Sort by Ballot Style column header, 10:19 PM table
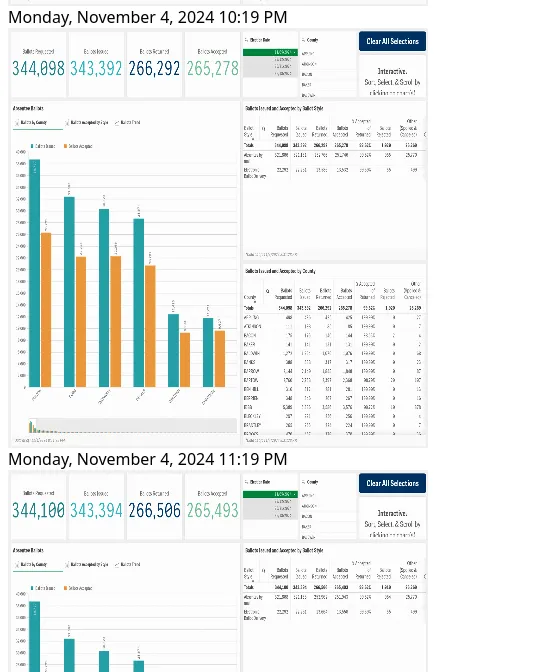The height and width of the screenshot is (672, 544). pyautogui.click(x=249, y=131)
